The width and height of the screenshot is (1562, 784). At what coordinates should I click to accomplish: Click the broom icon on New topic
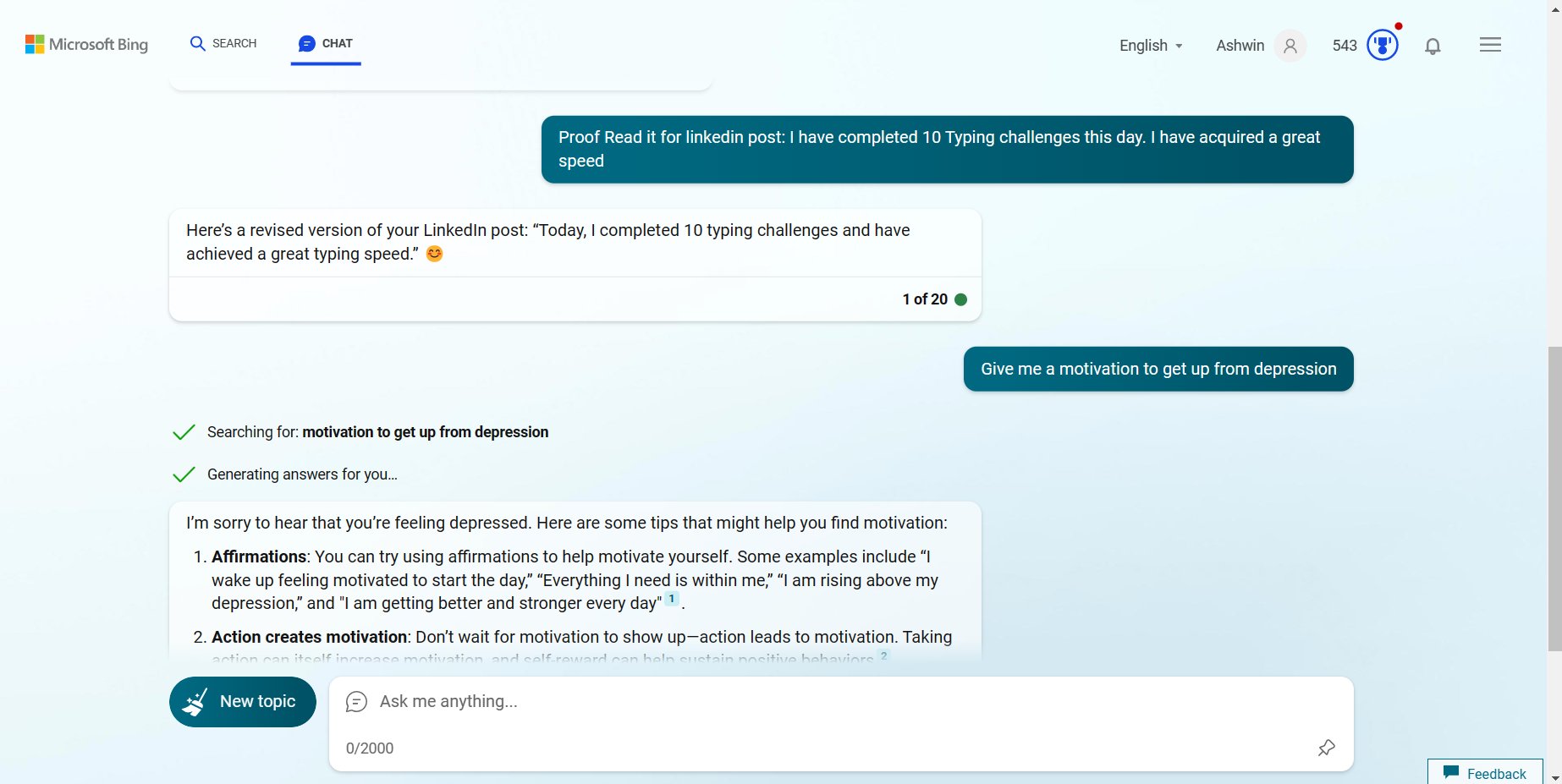[x=196, y=701]
